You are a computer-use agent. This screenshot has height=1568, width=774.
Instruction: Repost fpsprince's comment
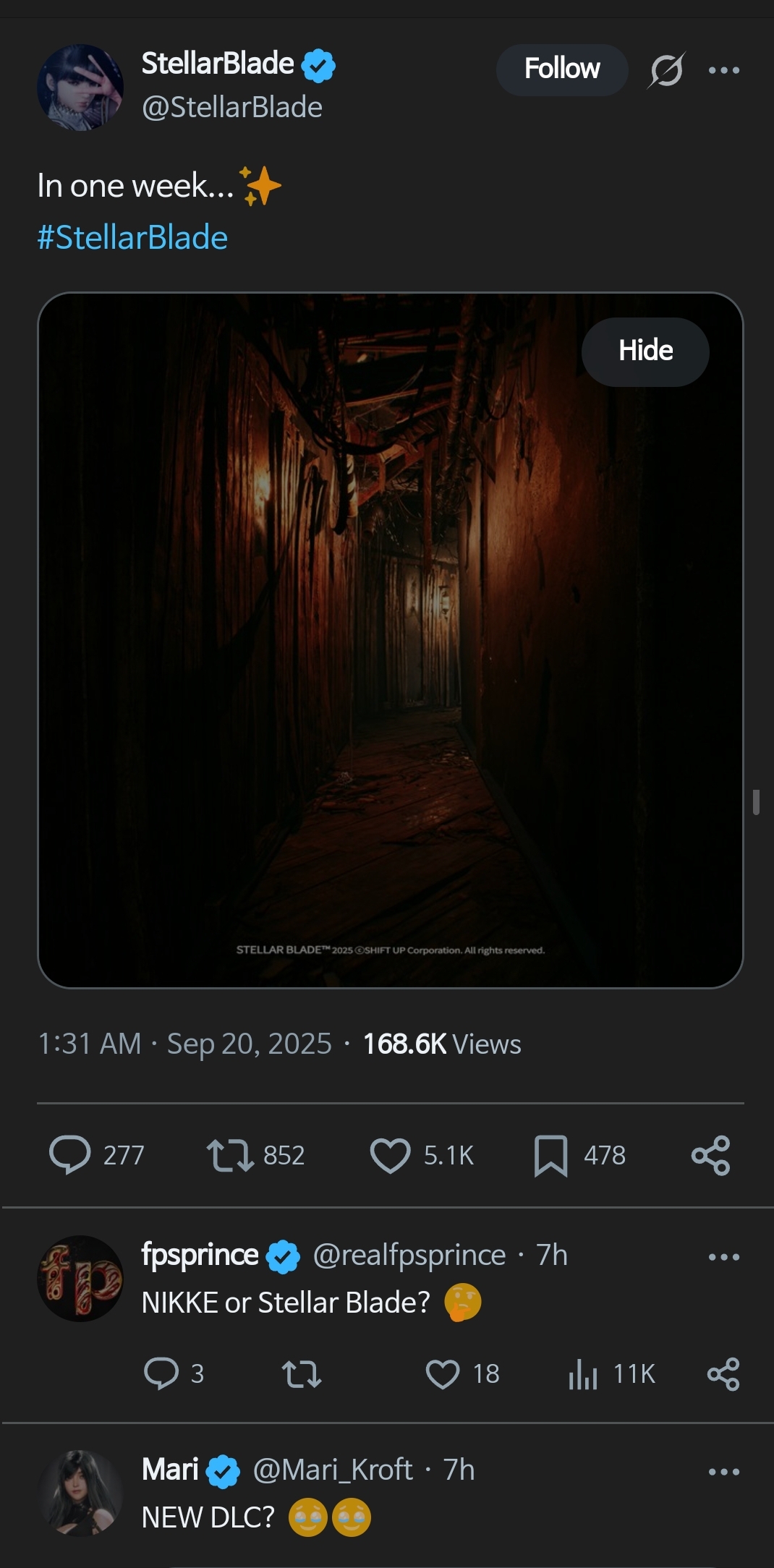coord(301,1373)
